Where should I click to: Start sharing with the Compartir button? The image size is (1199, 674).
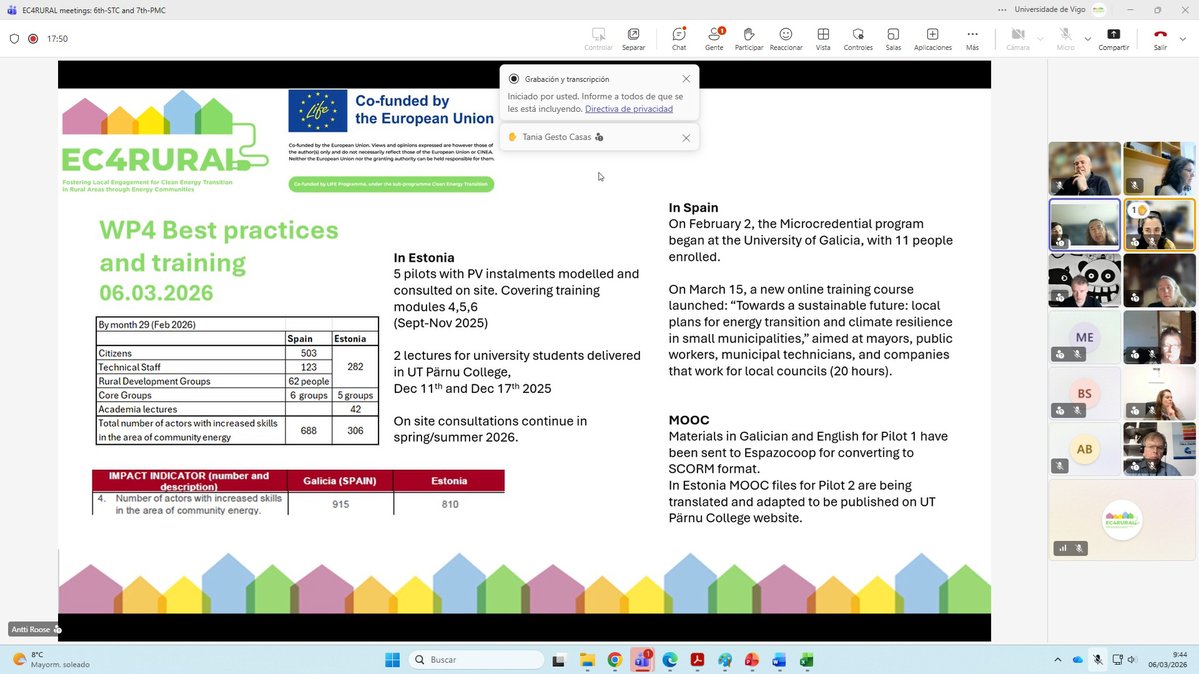tap(1113, 34)
